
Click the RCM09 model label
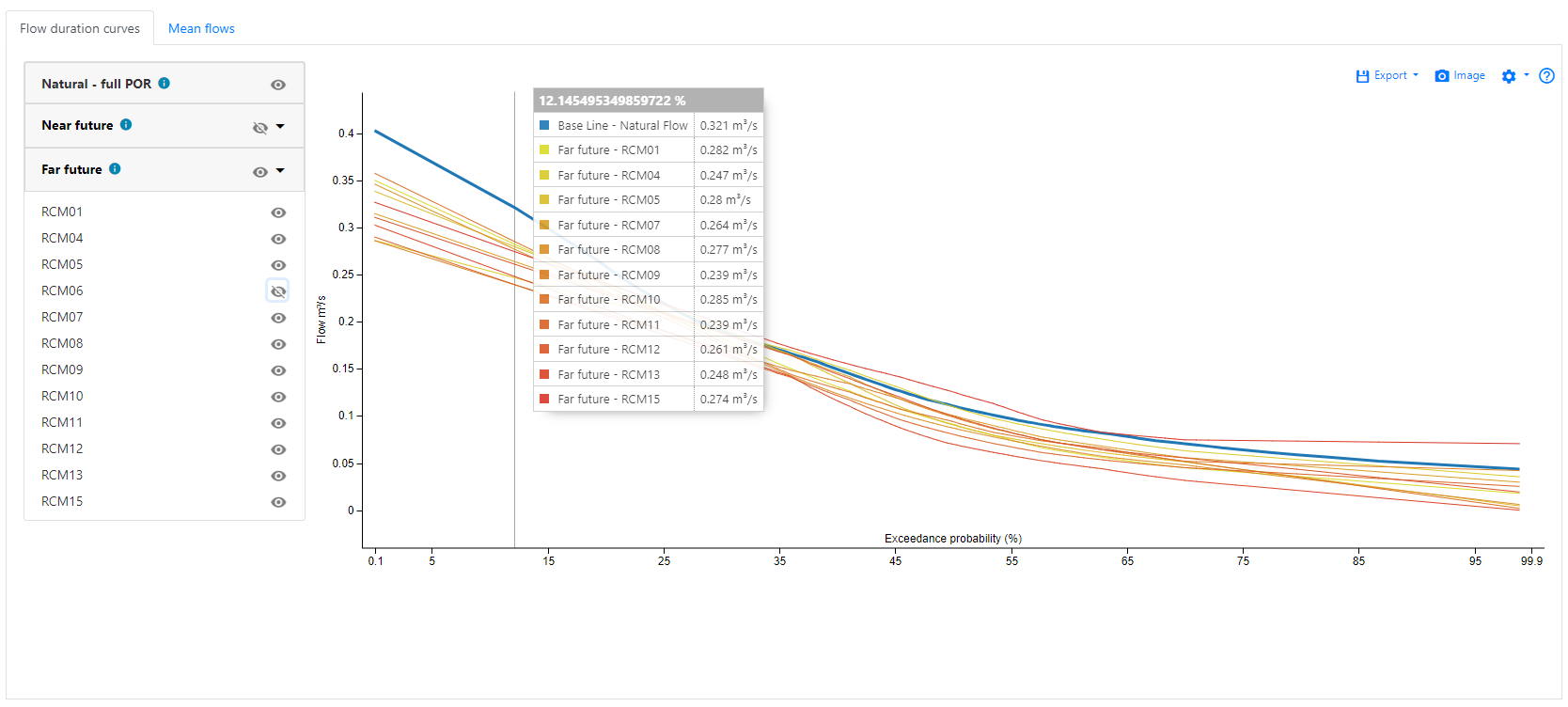pyautogui.click(x=62, y=369)
